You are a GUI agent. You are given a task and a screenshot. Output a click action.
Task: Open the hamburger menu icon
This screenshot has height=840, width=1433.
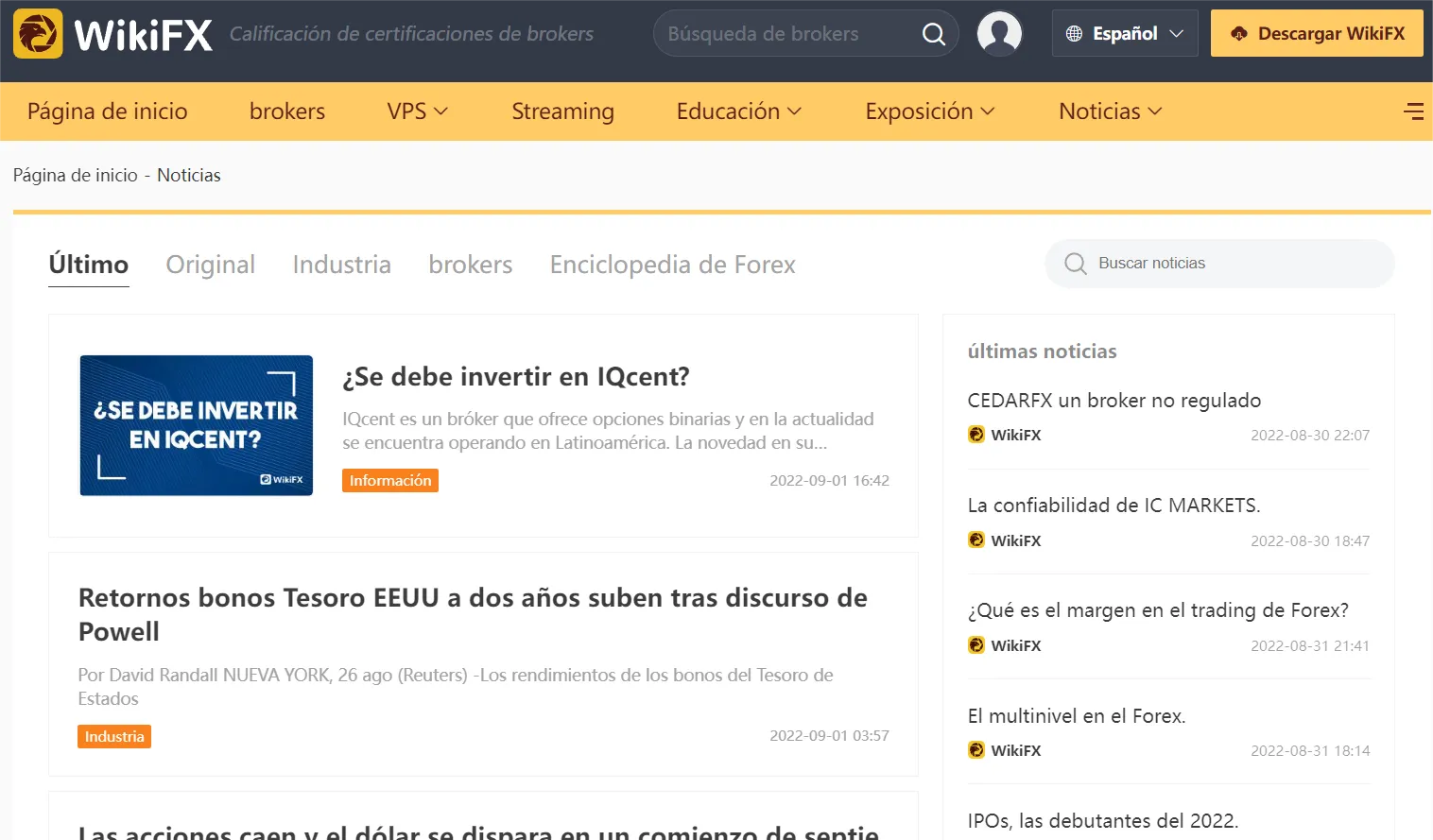coord(1413,111)
